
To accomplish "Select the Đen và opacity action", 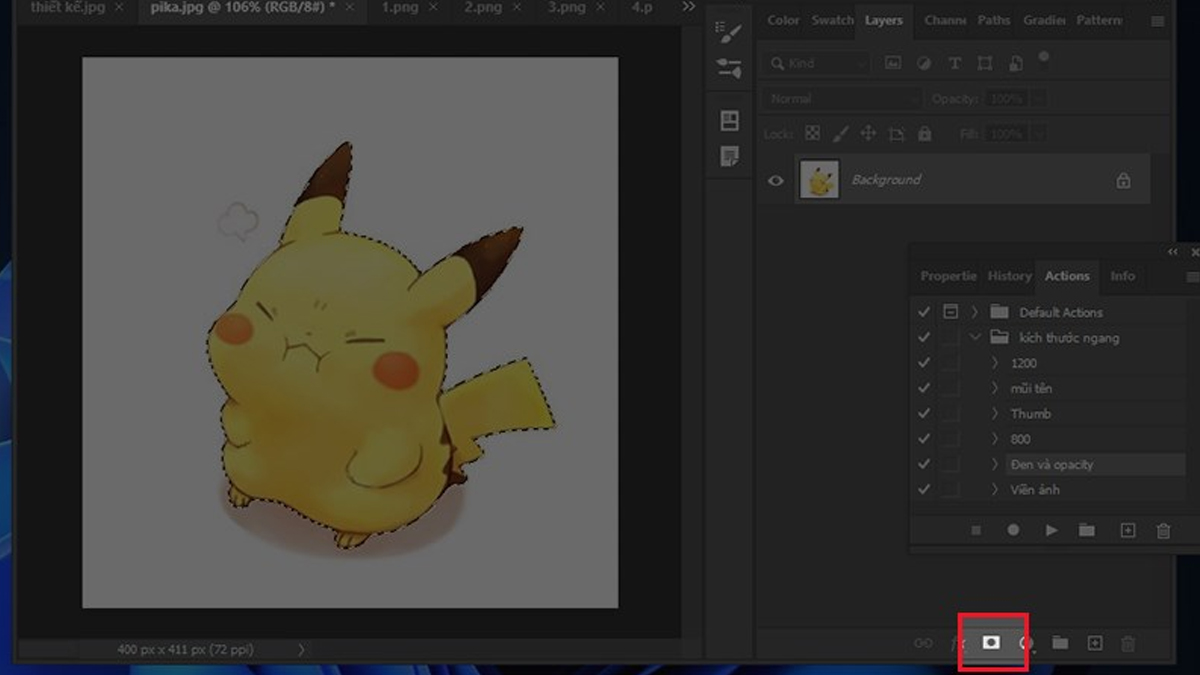I will [1051, 465].
